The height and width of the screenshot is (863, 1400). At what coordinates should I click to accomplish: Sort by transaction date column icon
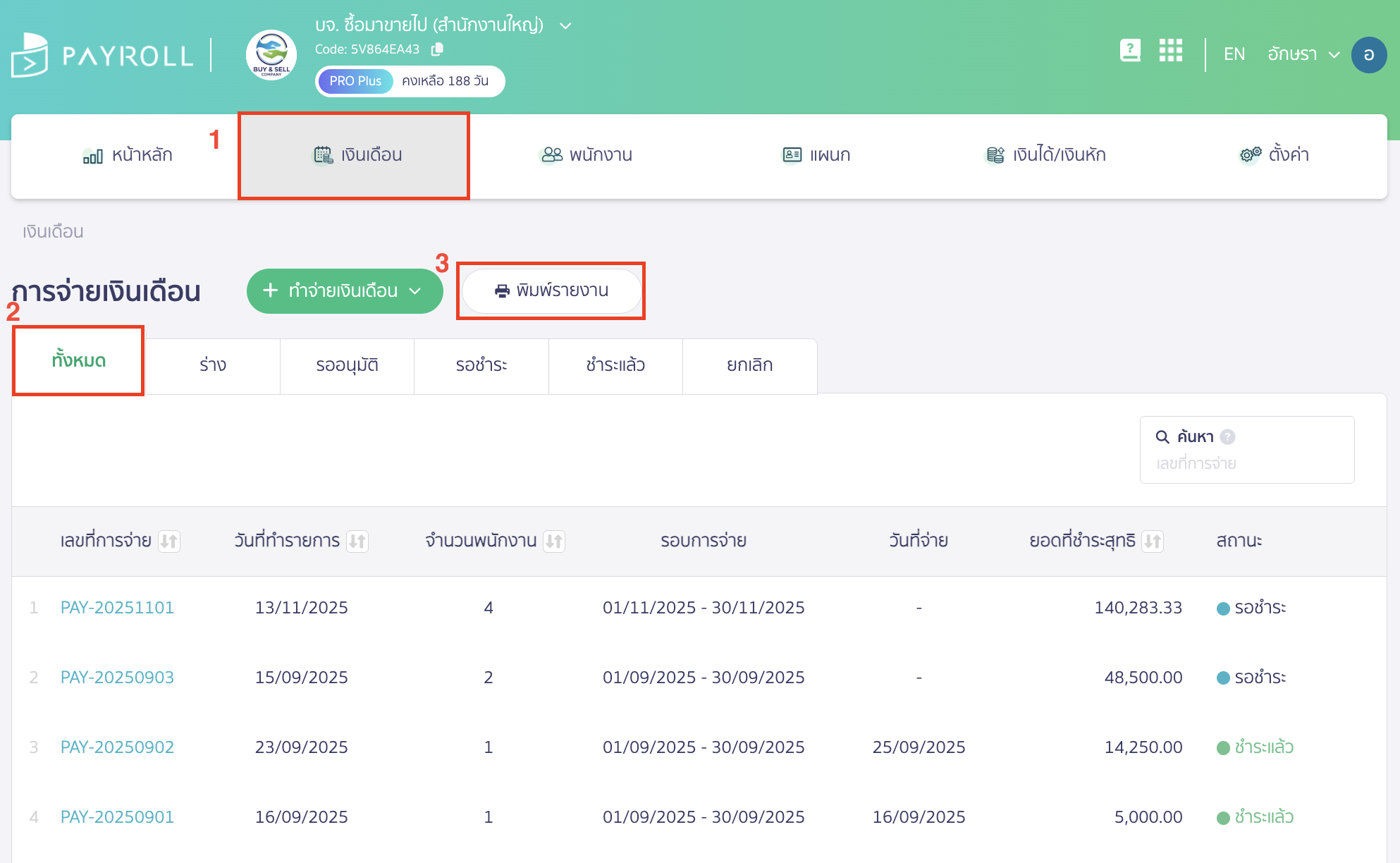coord(357,541)
